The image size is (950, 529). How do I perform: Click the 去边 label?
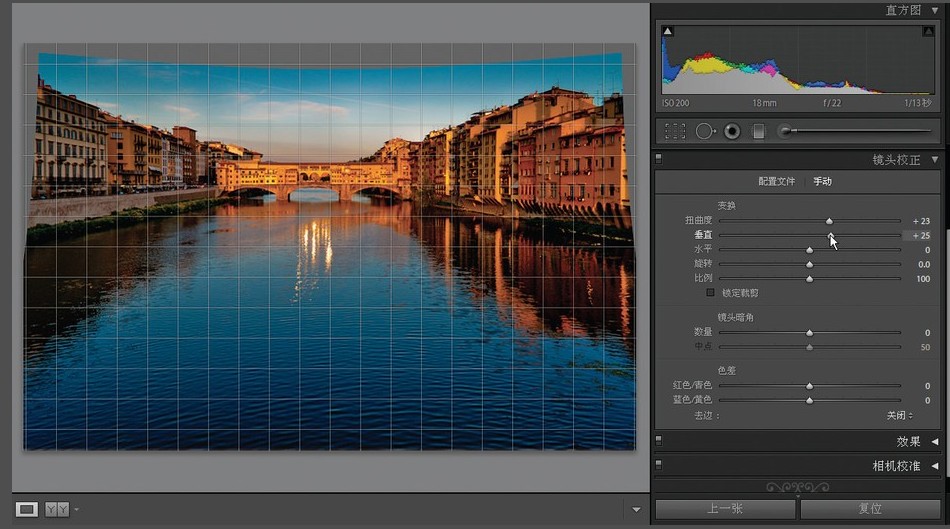pyautogui.click(x=706, y=416)
